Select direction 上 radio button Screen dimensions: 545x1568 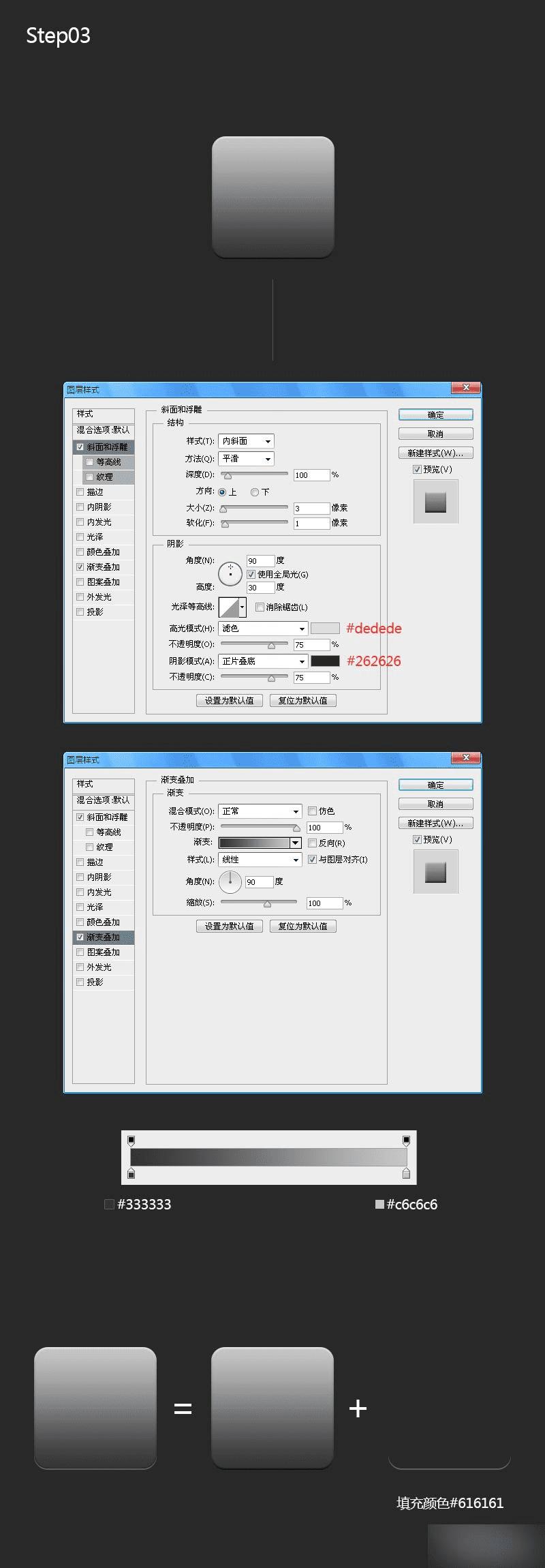click(x=222, y=492)
